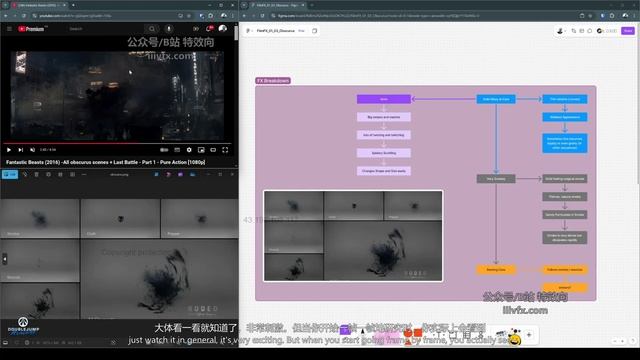Select the gray left flowchart node
Screen dimensions: 640x360
496,179
